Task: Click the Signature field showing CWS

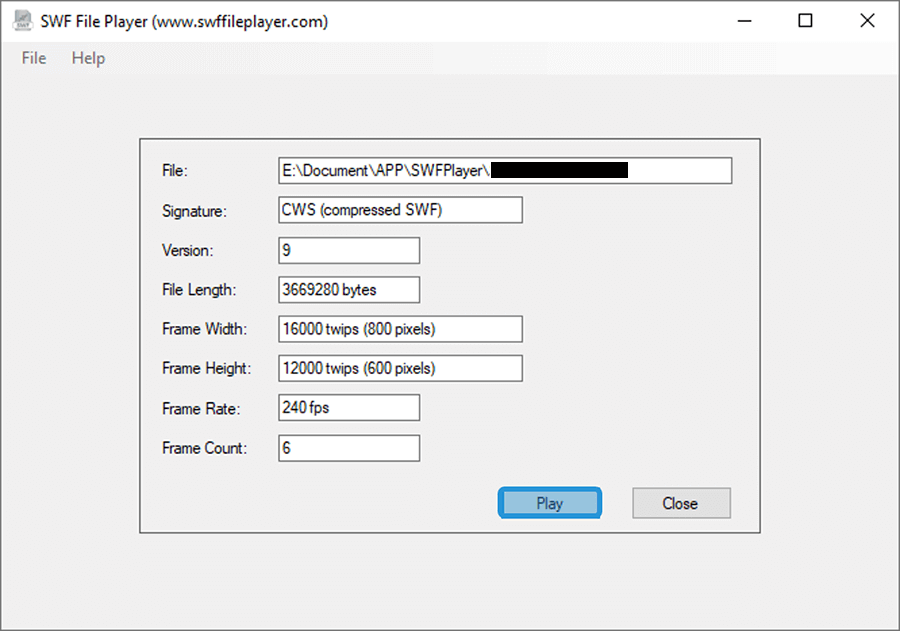Action: click(x=400, y=210)
